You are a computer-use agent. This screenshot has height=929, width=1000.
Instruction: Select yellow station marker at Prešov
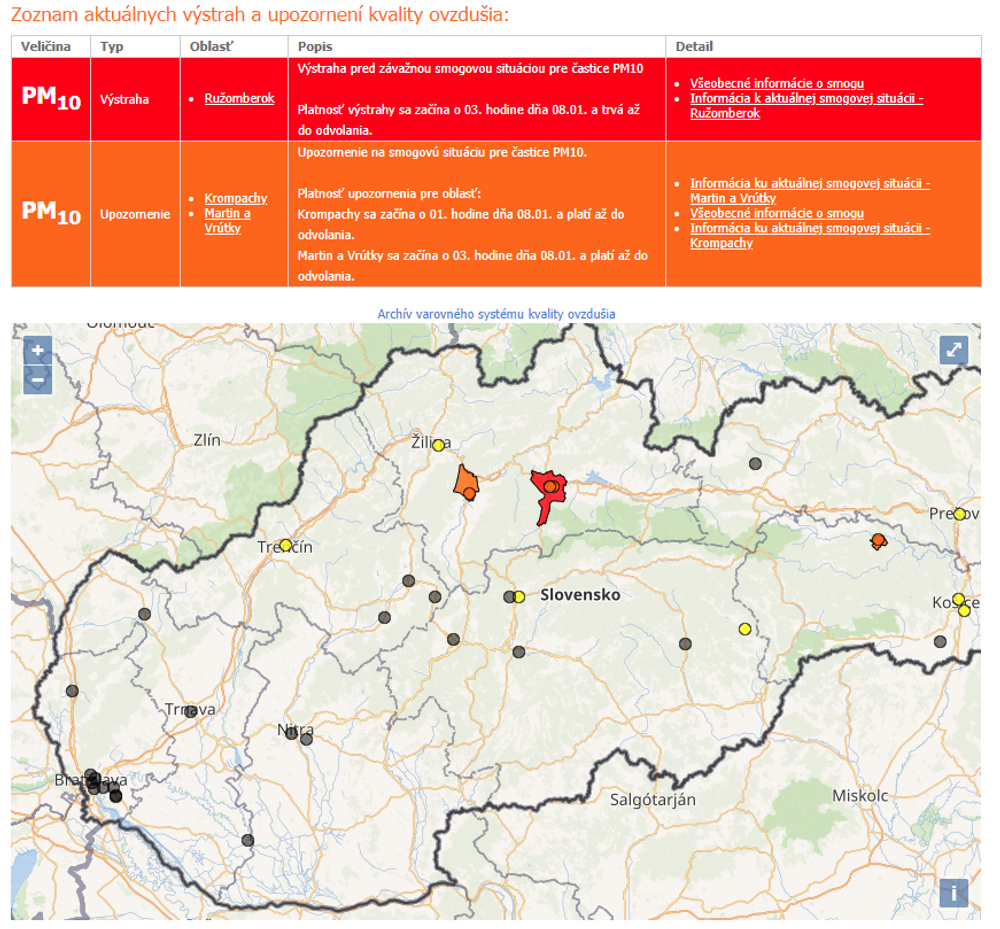pos(959,514)
